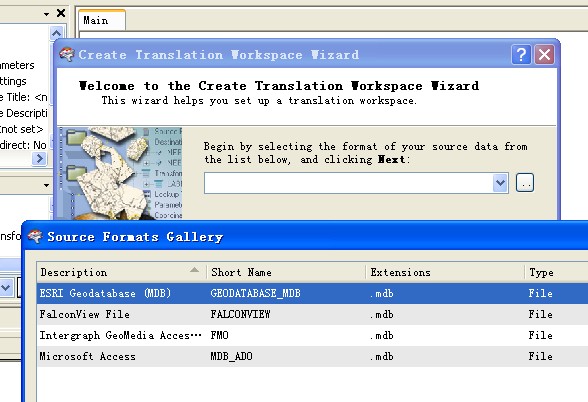Select the Intergraph GeoMedia Access row

[x=312, y=335]
